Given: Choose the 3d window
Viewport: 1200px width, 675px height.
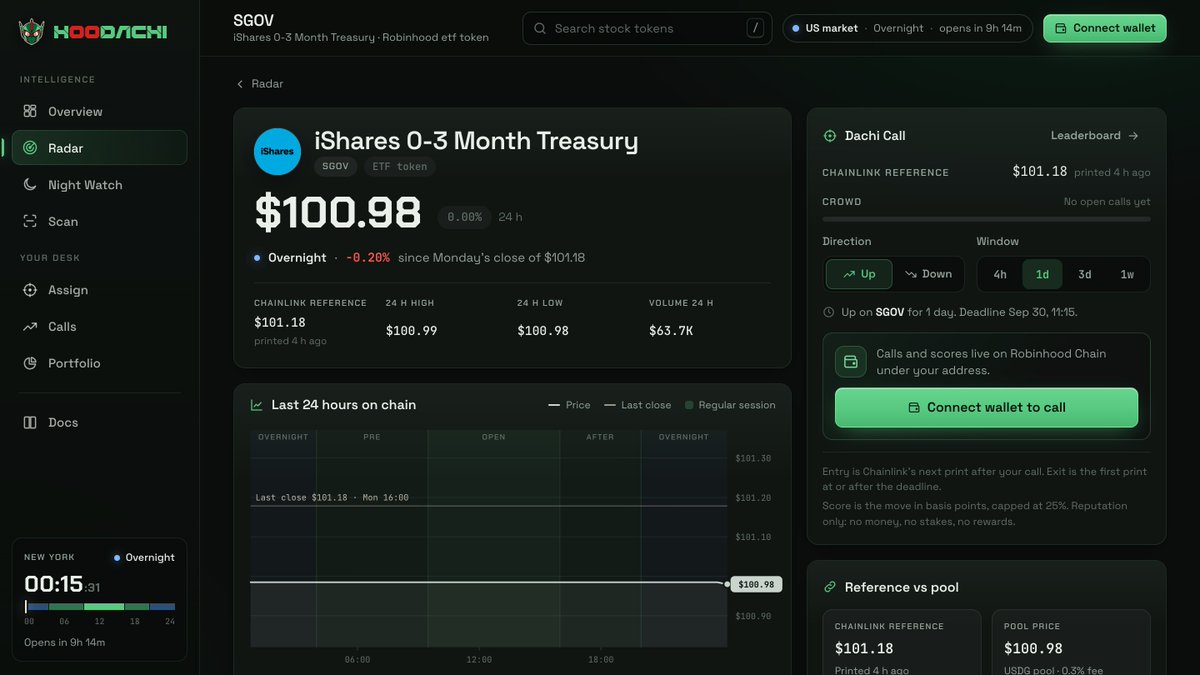Looking at the screenshot, I should [1085, 274].
